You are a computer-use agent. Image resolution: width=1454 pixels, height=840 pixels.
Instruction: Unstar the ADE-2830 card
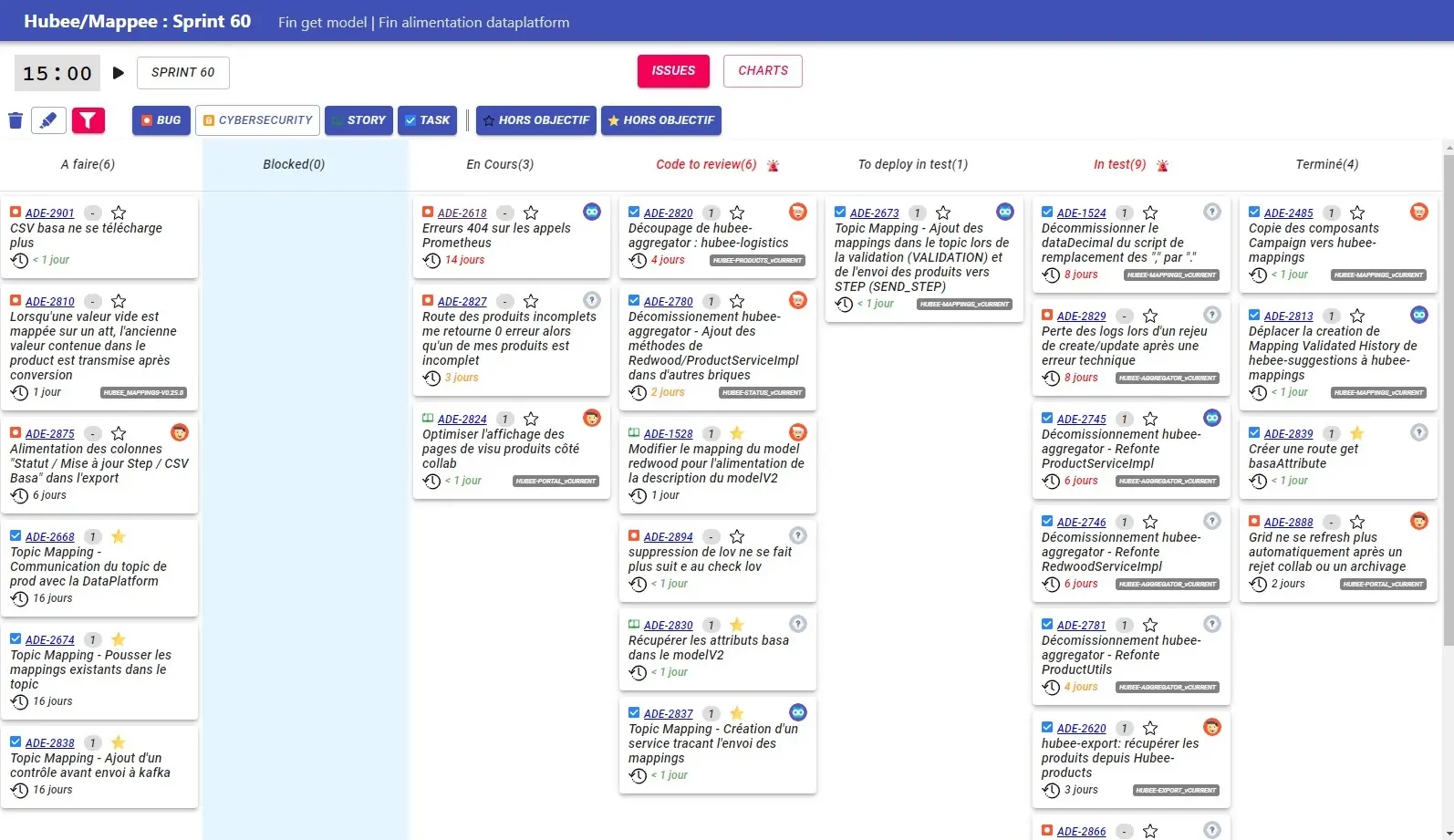click(737, 626)
